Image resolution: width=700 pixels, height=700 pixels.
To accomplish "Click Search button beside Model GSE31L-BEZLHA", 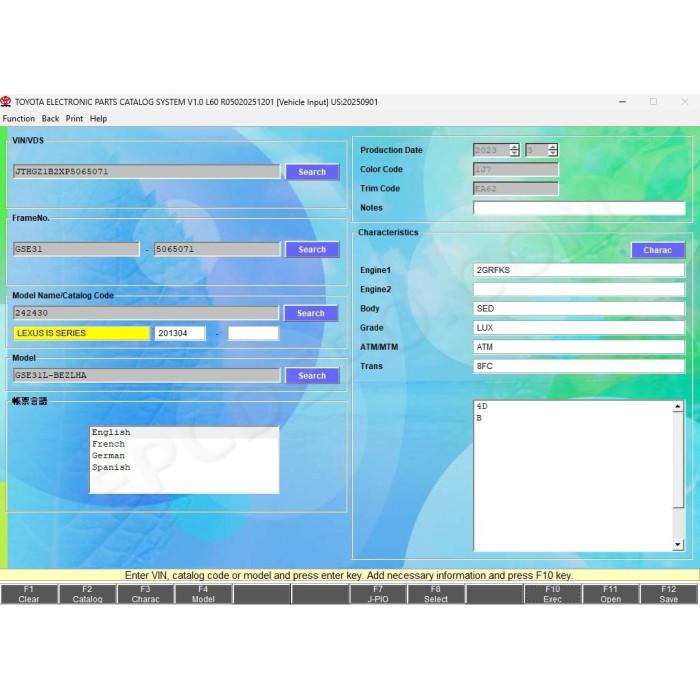I will click(x=312, y=376).
